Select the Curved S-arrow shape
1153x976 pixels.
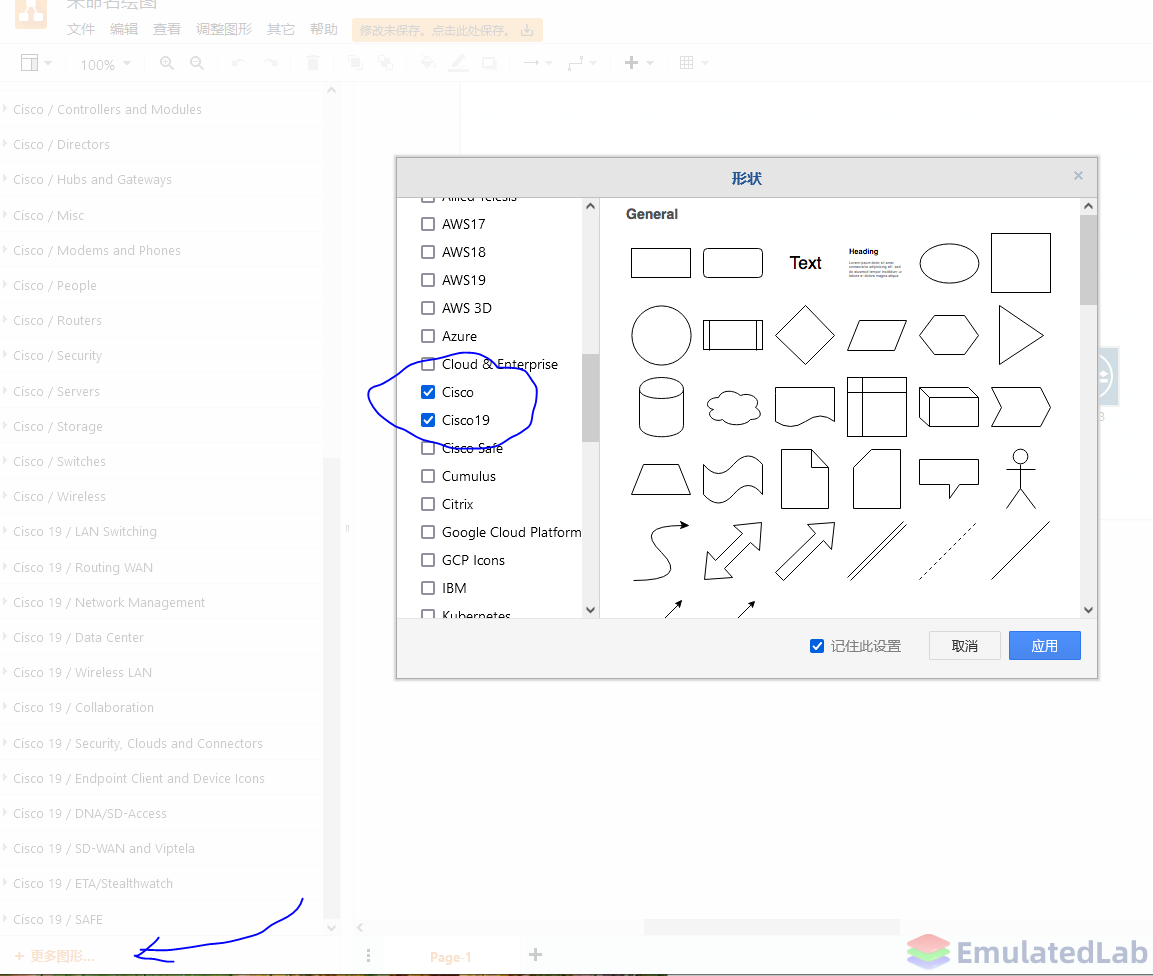tap(661, 551)
